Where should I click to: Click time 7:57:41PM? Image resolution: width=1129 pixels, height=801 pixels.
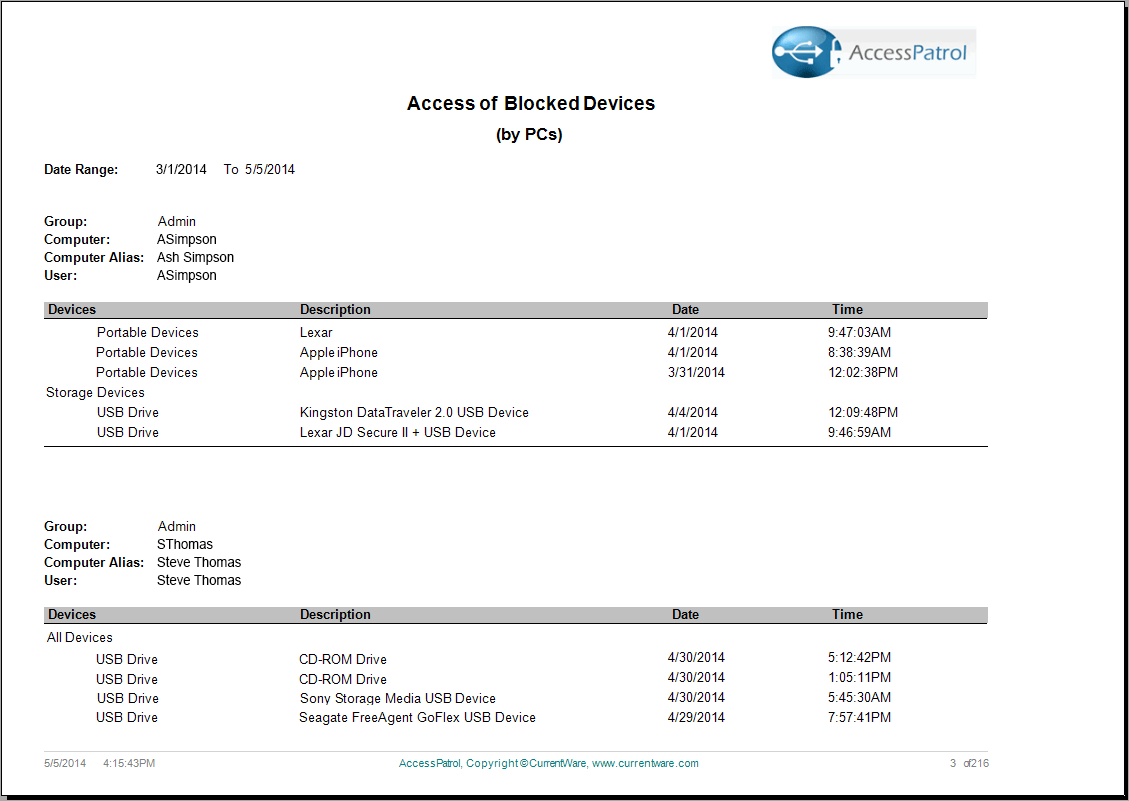click(860, 718)
